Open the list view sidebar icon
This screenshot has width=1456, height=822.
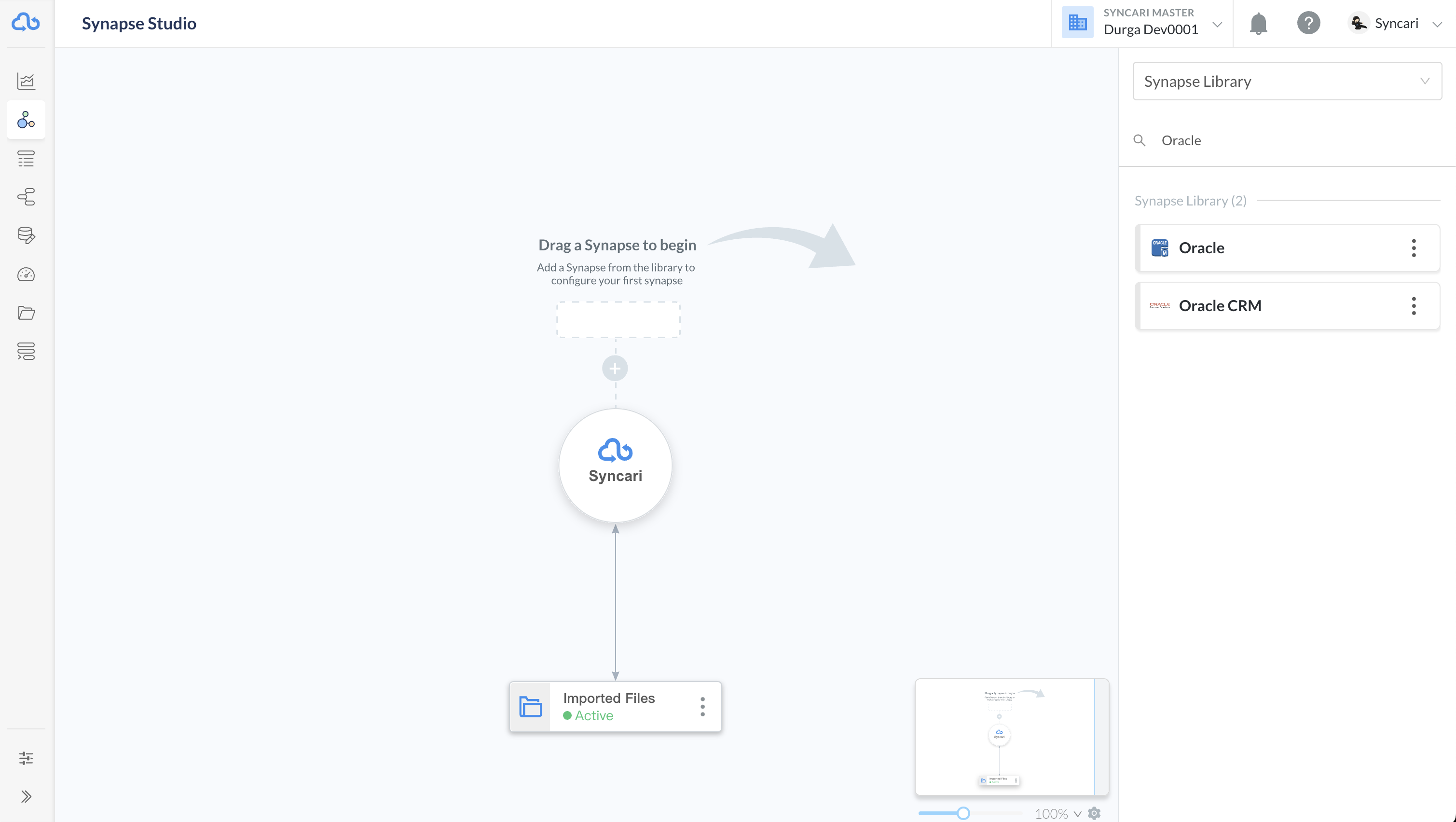tap(26, 158)
